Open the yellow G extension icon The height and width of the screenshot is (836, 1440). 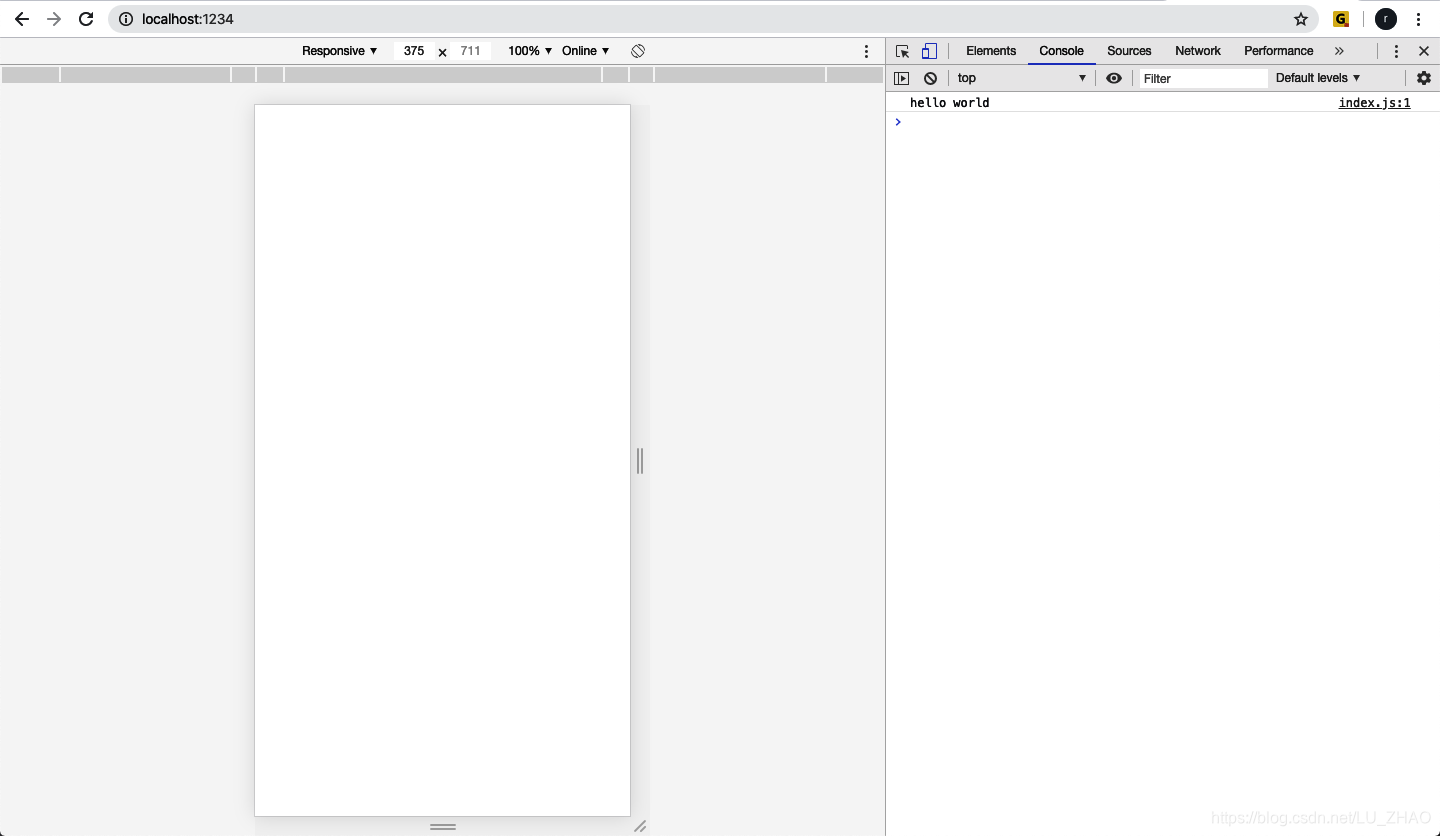[x=1341, y=19]
